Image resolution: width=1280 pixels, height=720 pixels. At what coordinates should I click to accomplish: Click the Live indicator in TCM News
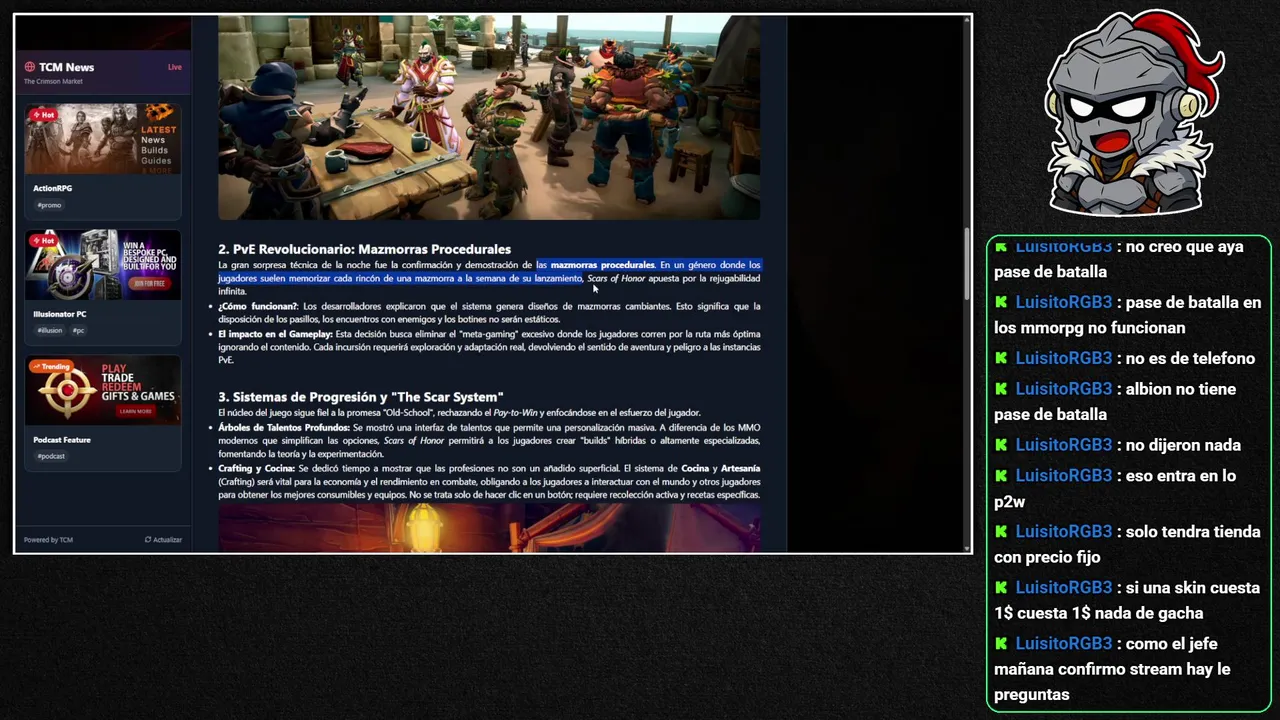click(x=175, y=67)
